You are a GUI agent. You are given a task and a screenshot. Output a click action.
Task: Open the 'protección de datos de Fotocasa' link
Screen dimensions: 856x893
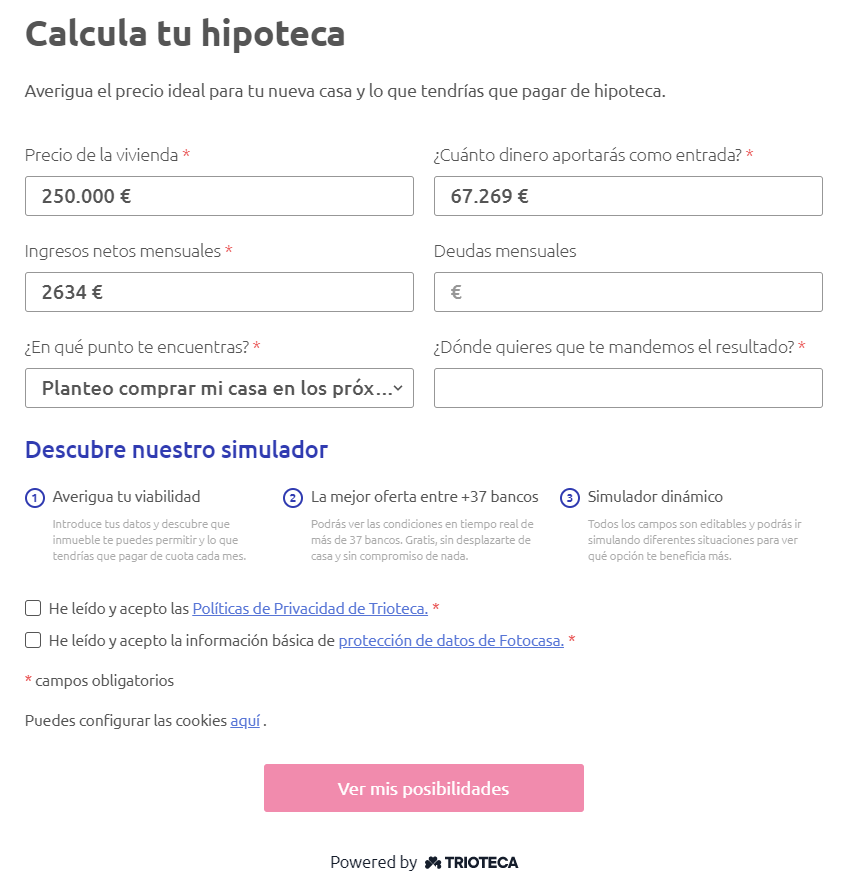(450, 640)
